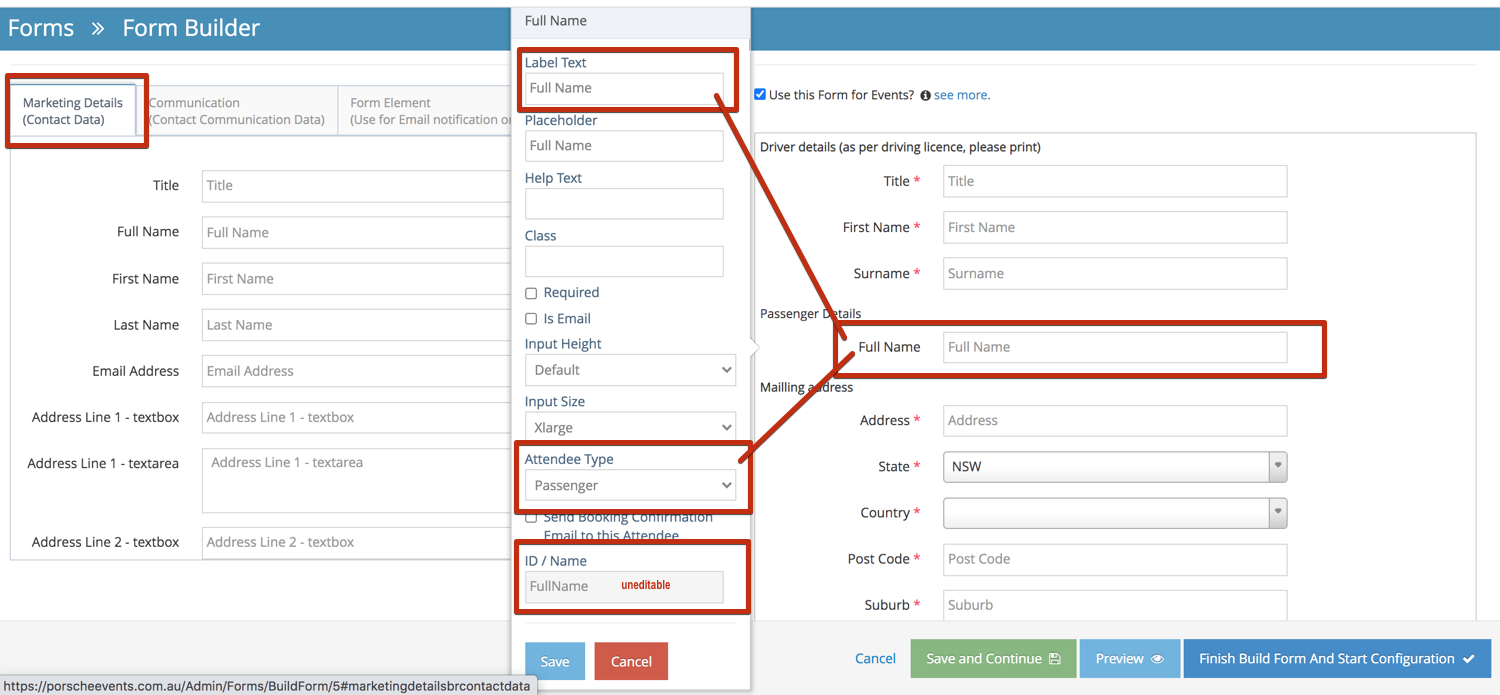Click the checkmark icon on Finish Build Form button
This screenshot has width=1500, height=695.
pos(1467,658)
